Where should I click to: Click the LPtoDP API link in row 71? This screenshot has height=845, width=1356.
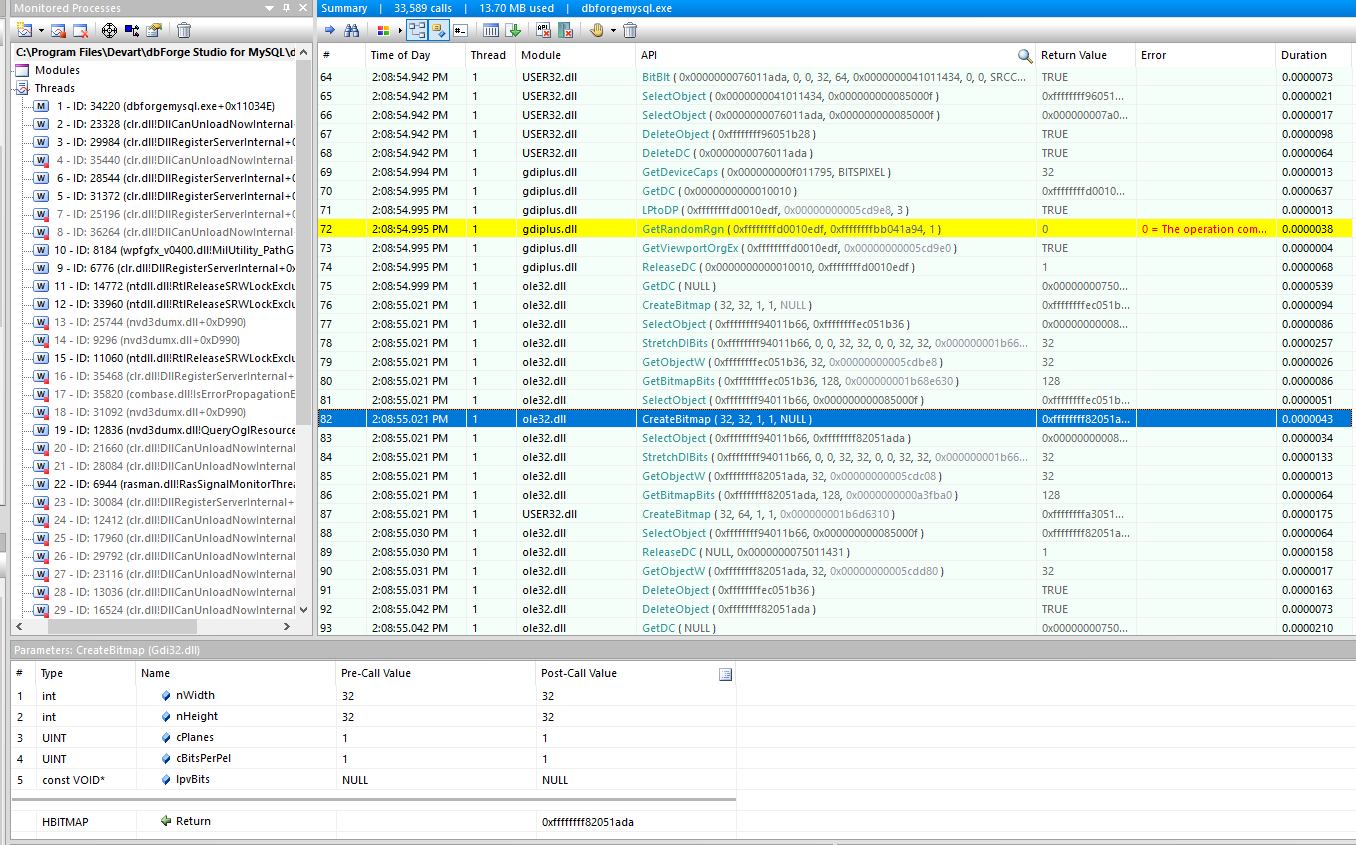click(660, 210)
